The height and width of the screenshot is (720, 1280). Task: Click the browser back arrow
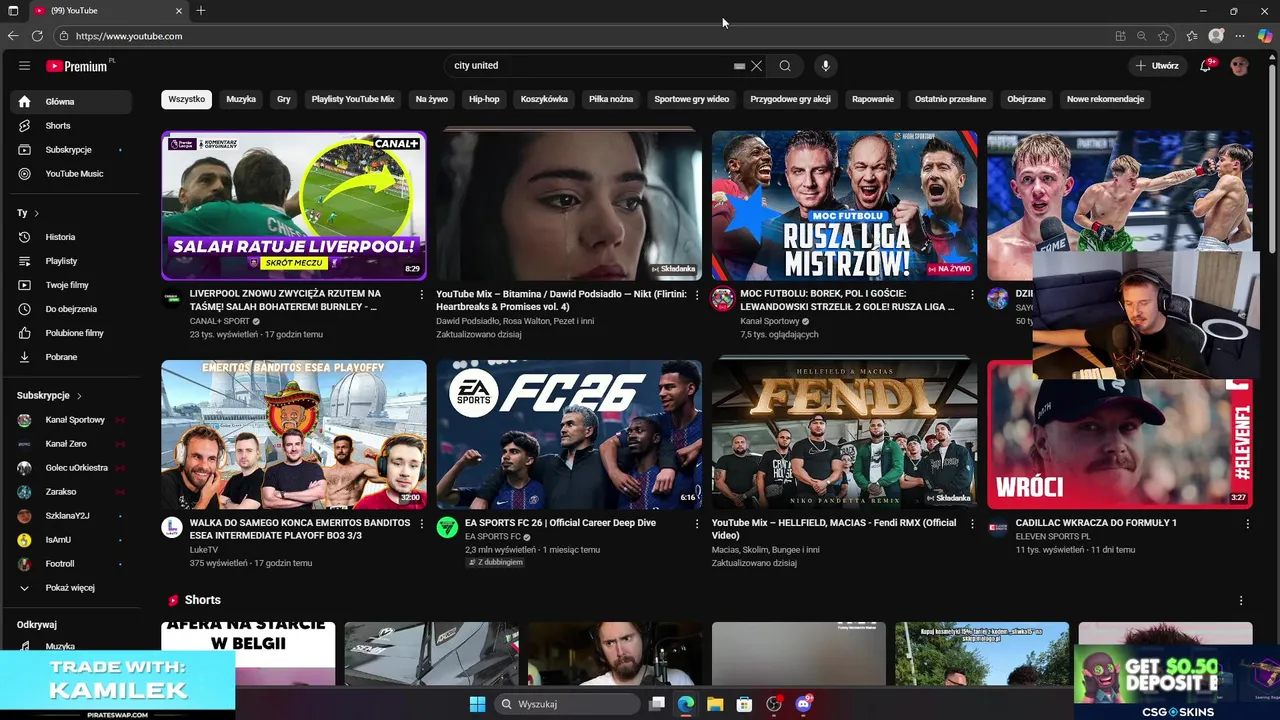(13, 36)
